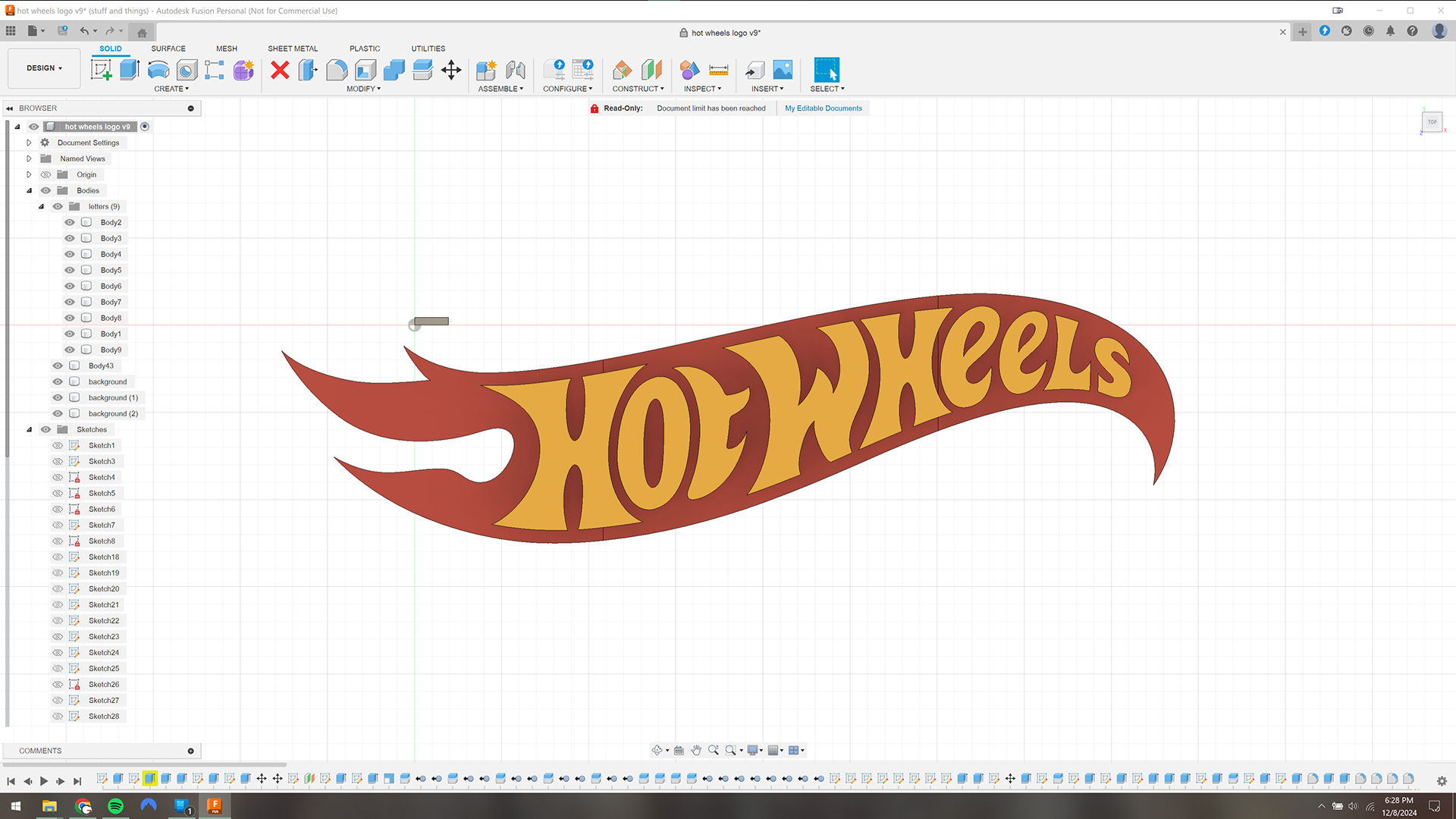Viewport: 1456px width, 819px height.
Task: Select the Hole tool
Action: pos(187,70)
